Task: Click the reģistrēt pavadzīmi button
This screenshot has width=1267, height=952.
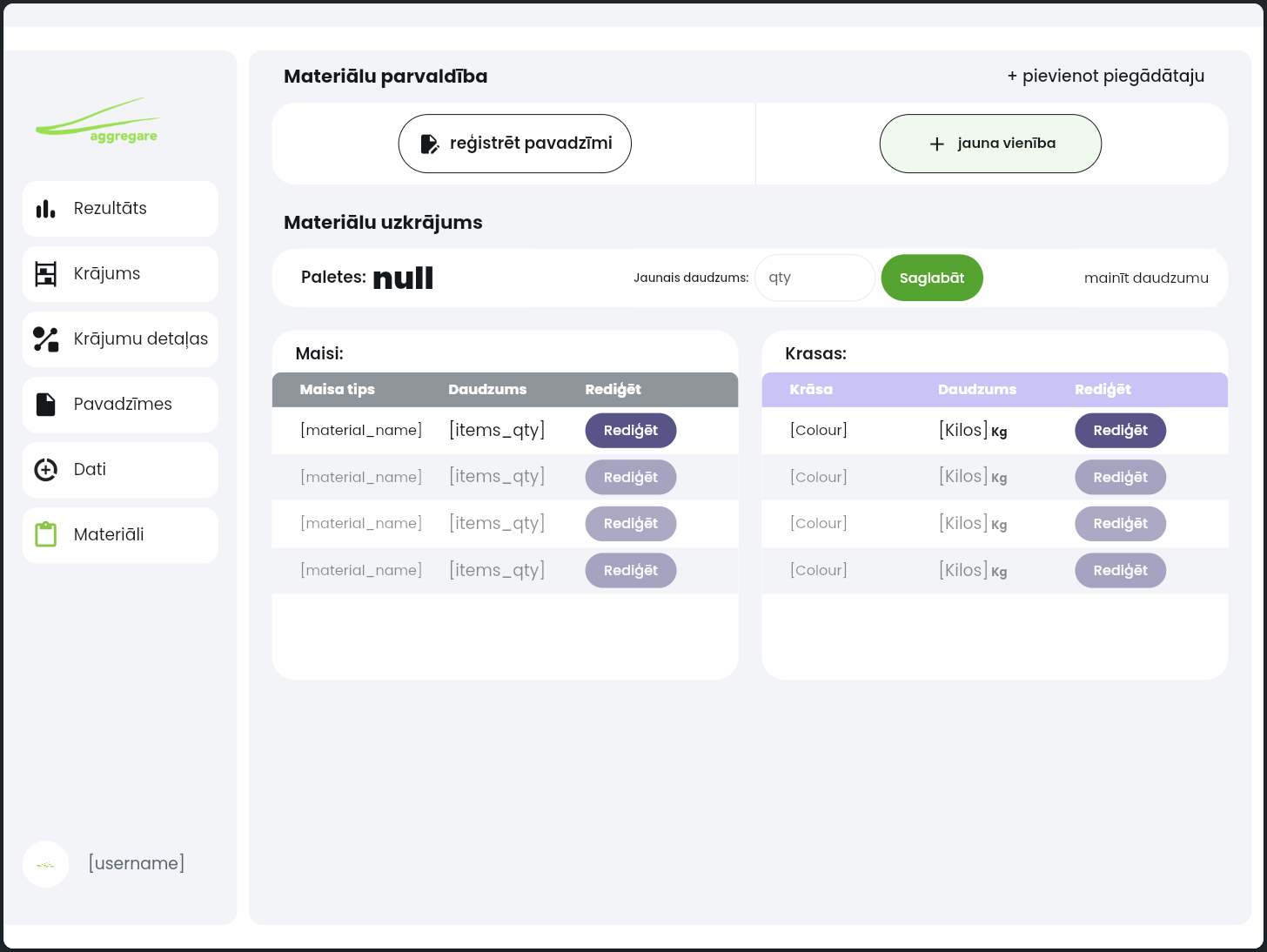Action: pos(515,144)
